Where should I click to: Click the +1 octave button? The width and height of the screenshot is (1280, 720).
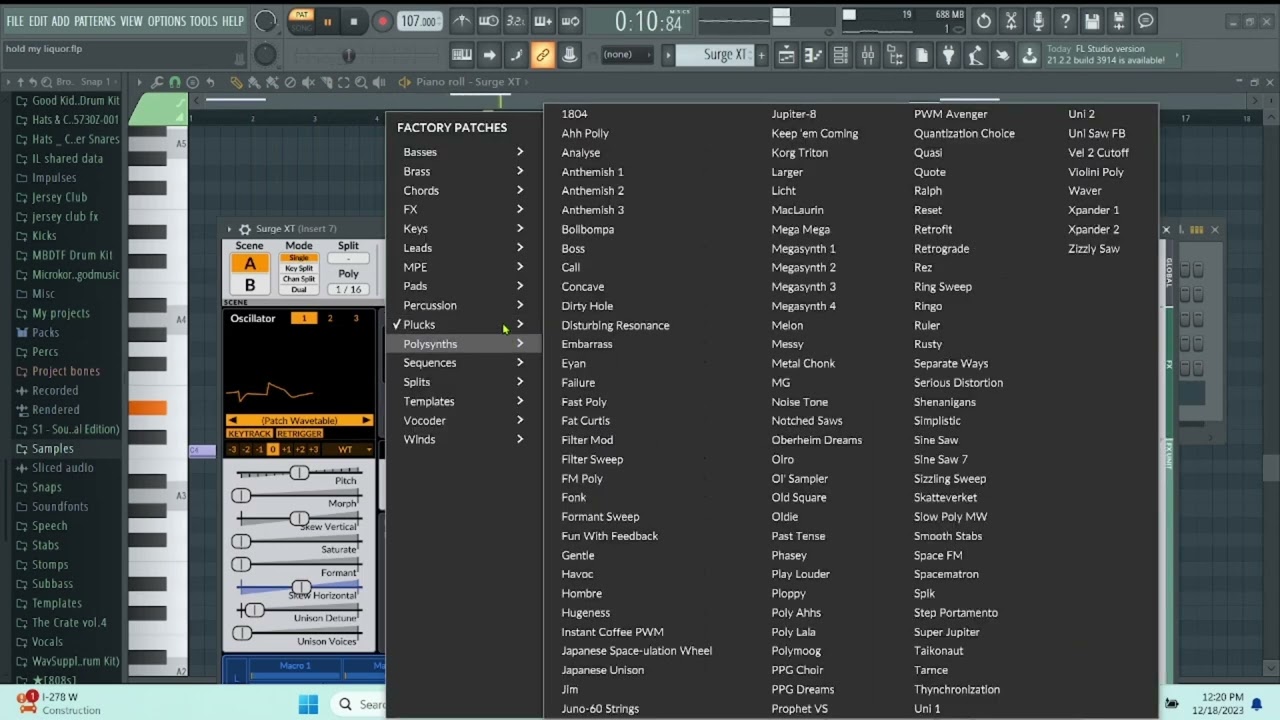tap(286, 450)
